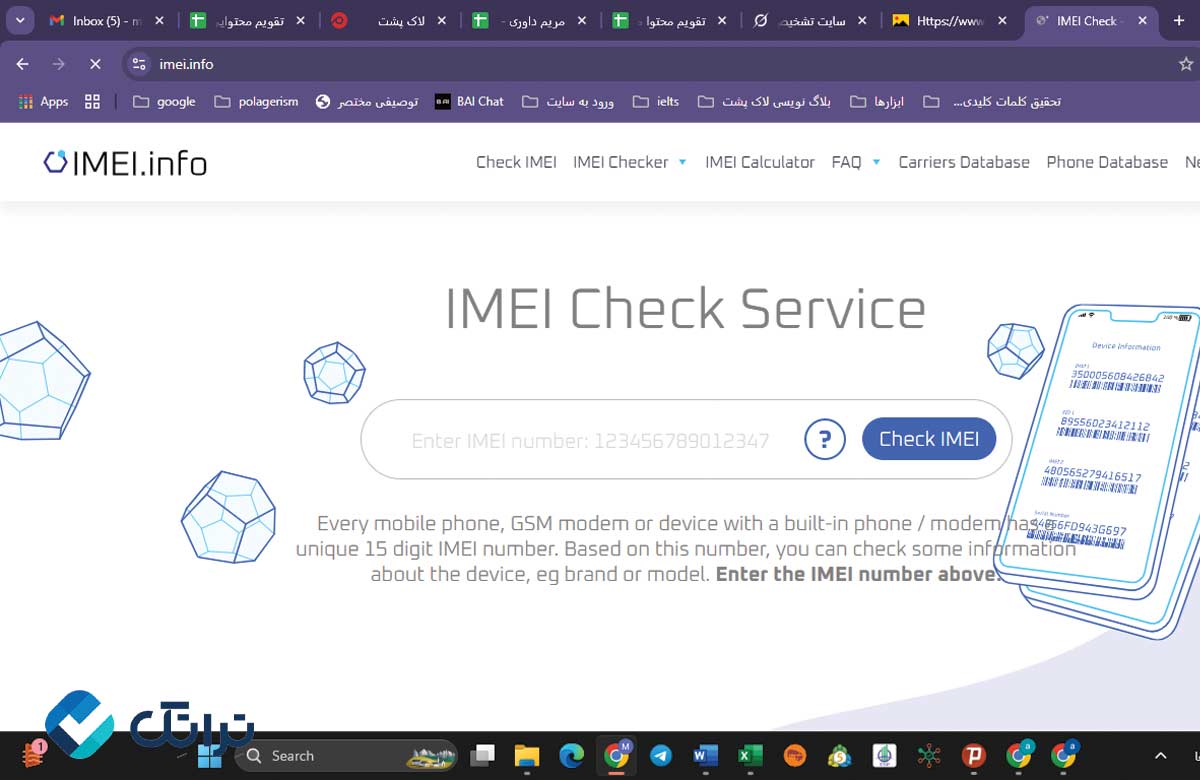This screenshot has height=780, width=1200.
Task: View site information for imei.info
Action: point(139,64)
